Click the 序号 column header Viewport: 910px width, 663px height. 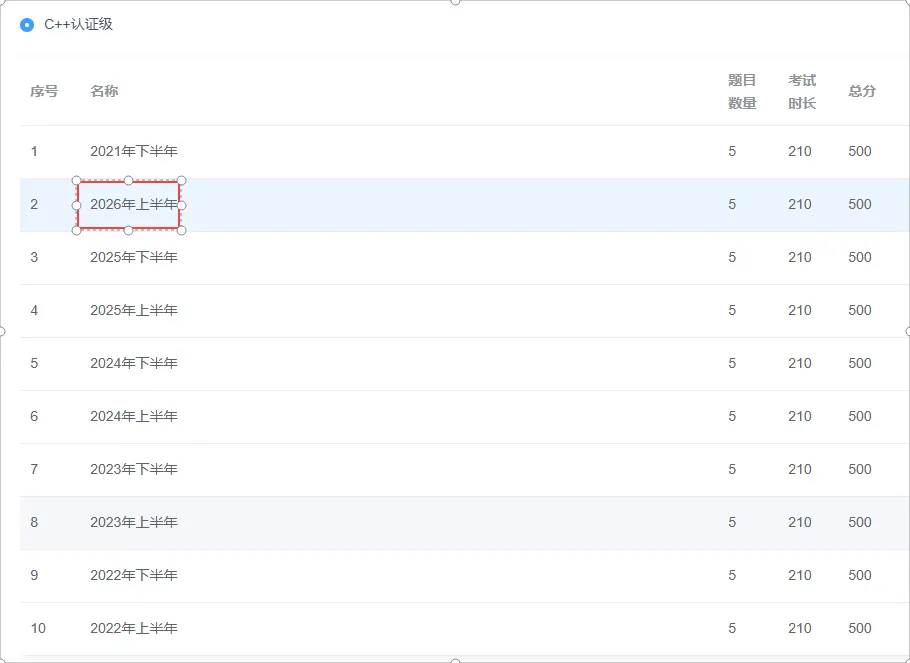pyautogui.click(x=44, y=91)
